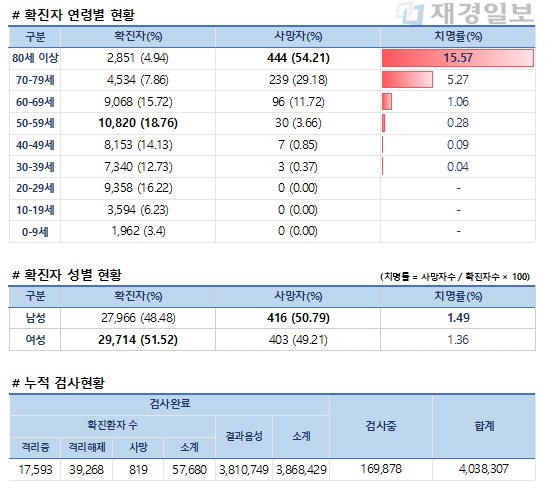Select the '57,680' subtotal value
This screenshot has width=548, height=487.
[189, 470]
